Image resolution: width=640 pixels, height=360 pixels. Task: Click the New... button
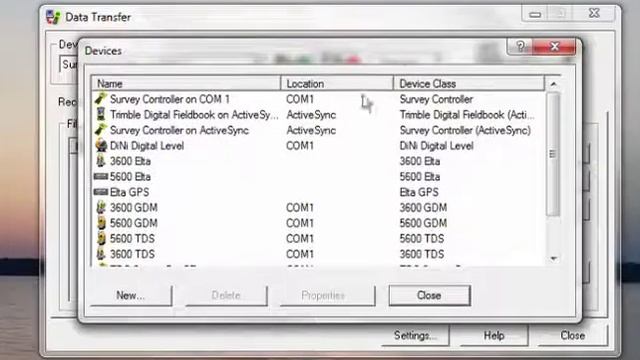[x=131, y=295]
